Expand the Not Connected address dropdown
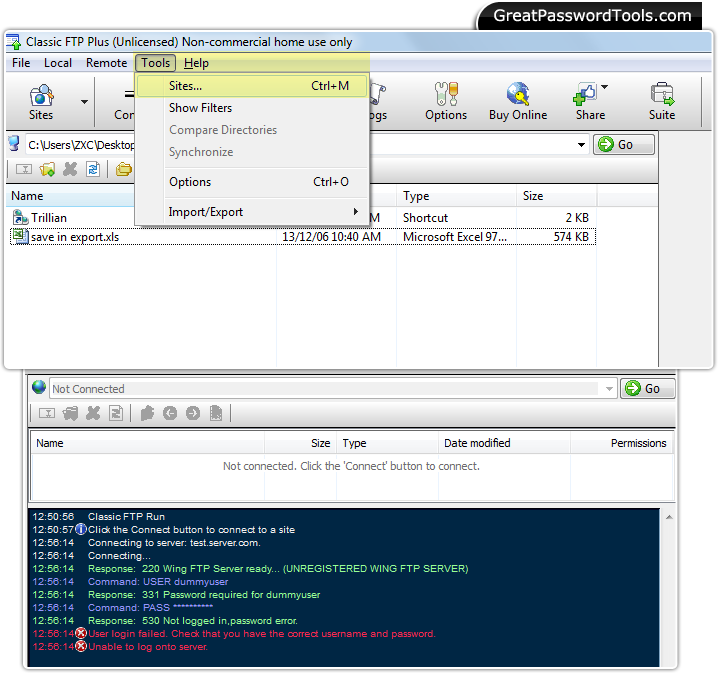Screen dimensions: 718x673 pos(609,389)
